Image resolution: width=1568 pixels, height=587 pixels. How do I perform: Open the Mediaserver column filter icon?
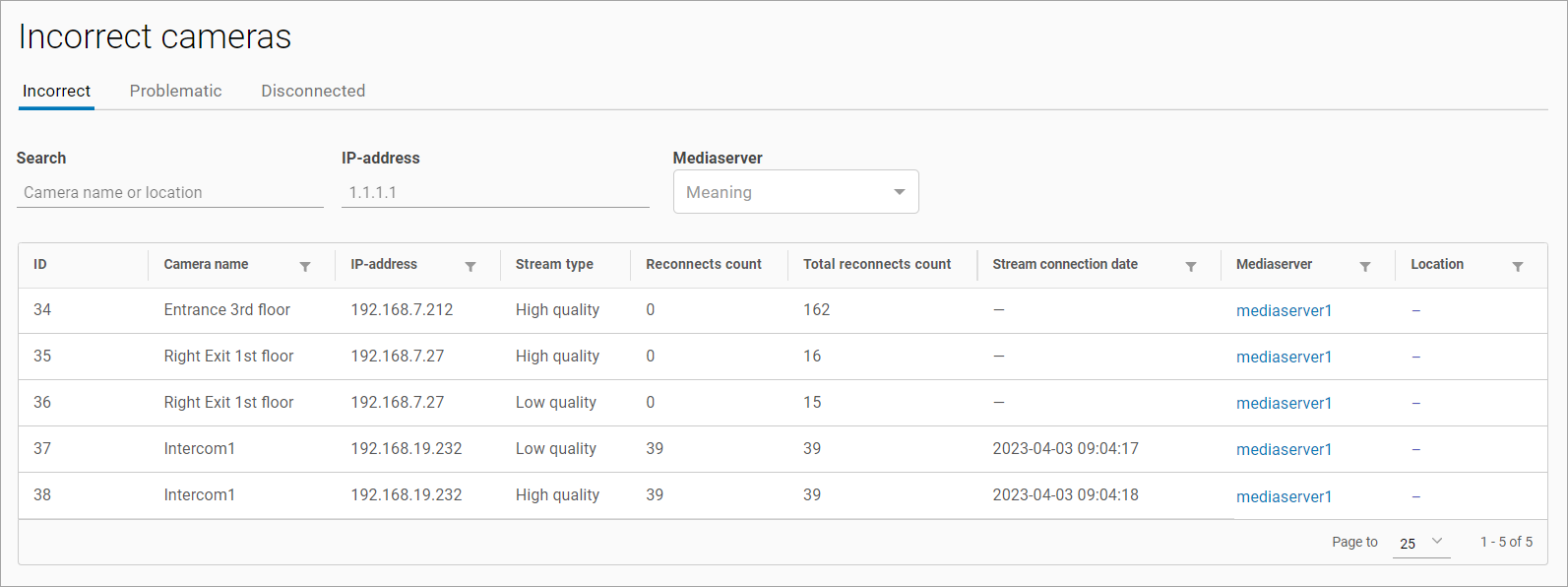pos(1365,267)
